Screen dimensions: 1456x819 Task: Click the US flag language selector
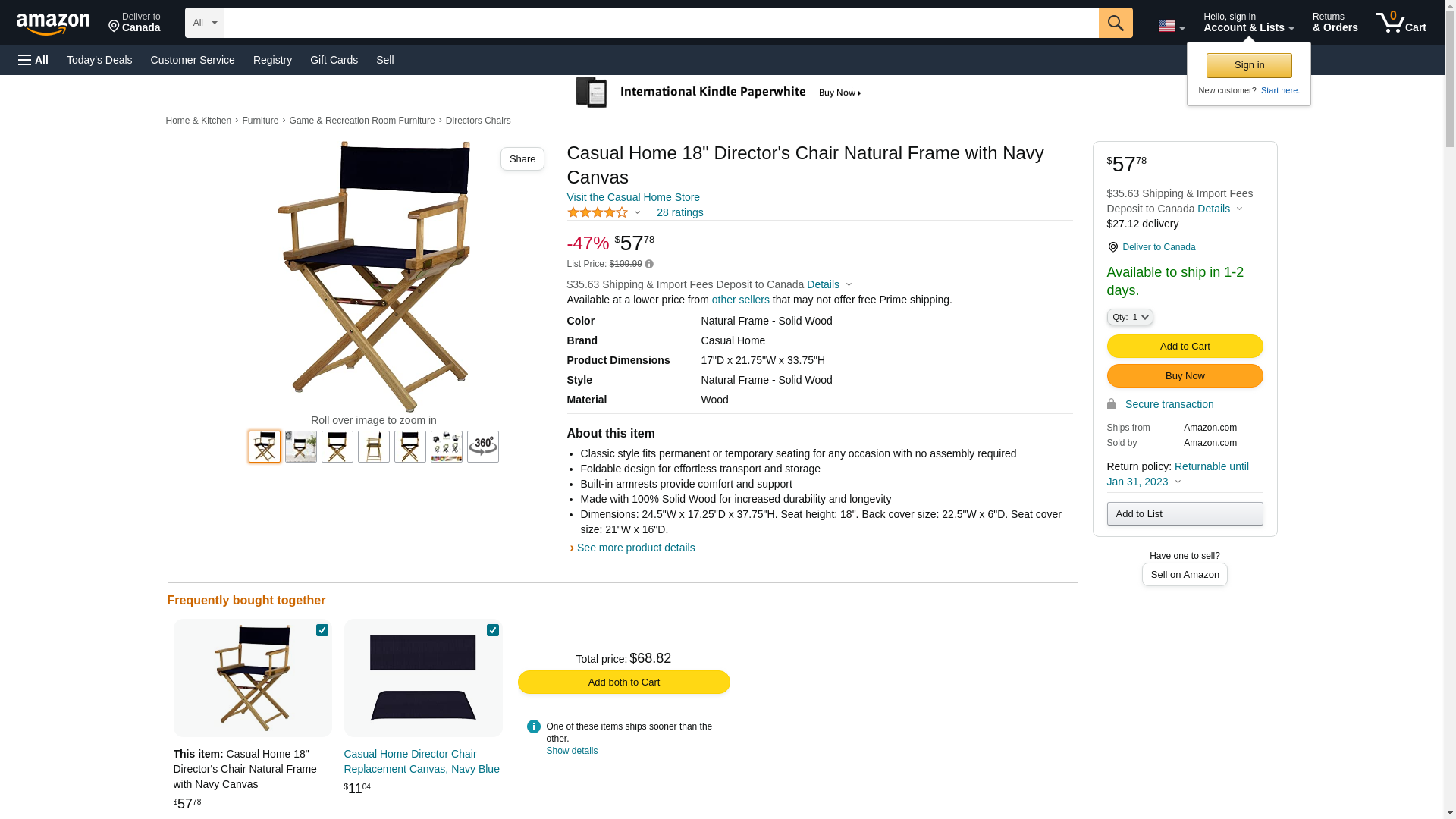[x=1170, y=26]
